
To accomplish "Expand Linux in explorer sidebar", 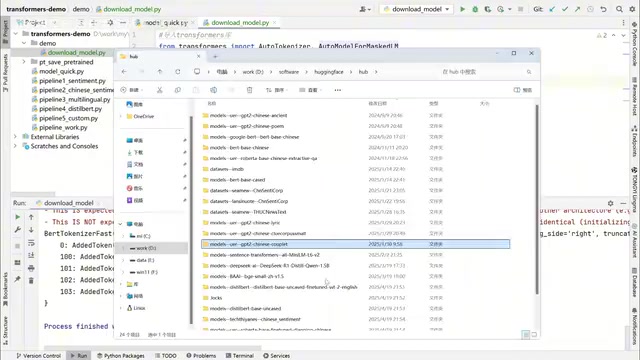I will coord(121,308).
